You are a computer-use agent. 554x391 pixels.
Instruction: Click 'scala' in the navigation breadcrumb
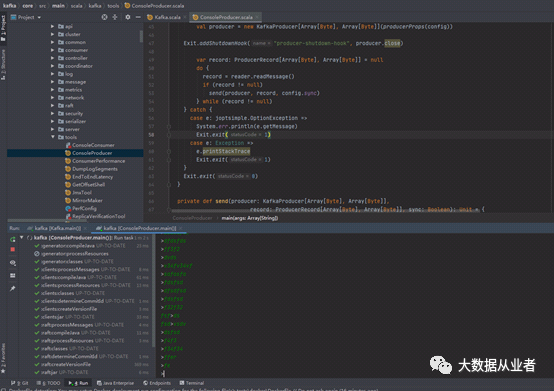click(x=76, y=6)
